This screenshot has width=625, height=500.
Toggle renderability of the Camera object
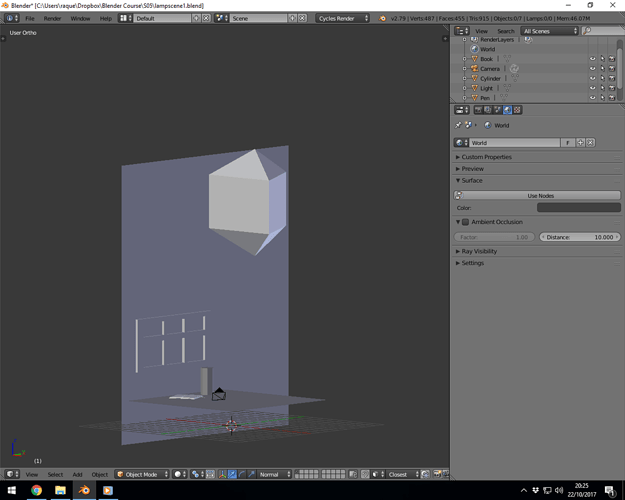612,69
